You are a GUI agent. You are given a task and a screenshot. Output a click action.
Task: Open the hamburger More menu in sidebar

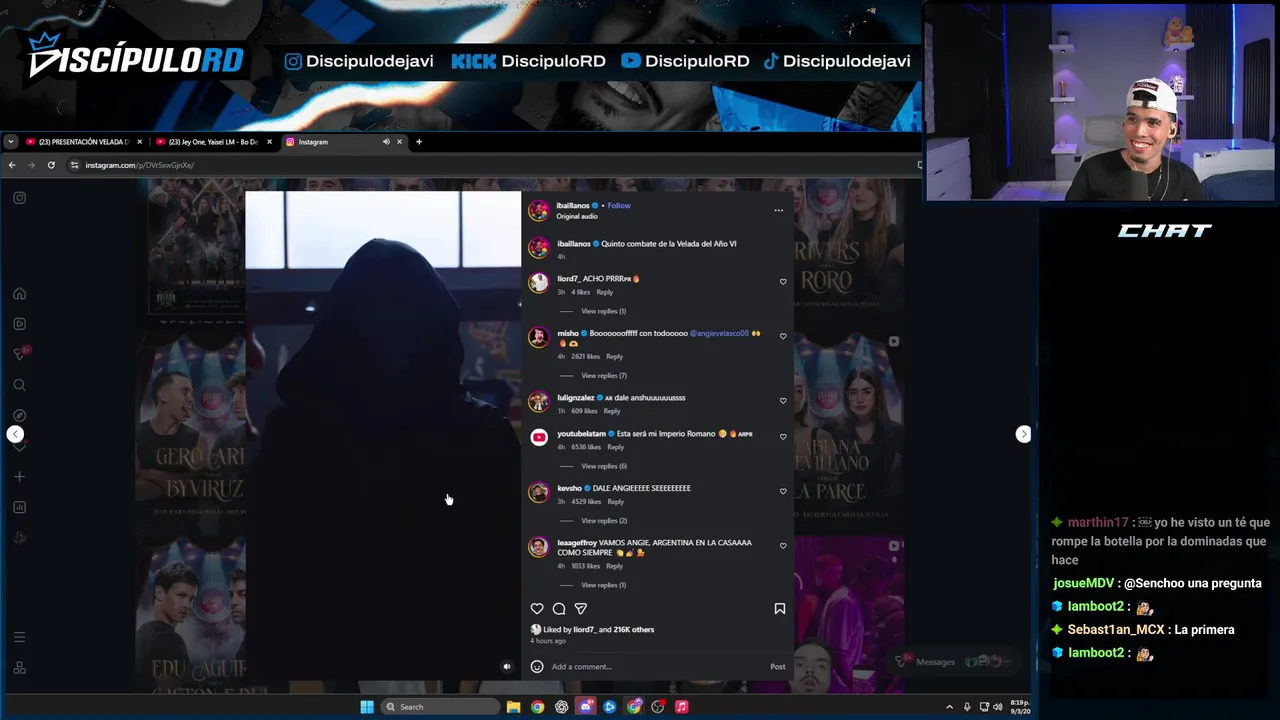(19, 637)
